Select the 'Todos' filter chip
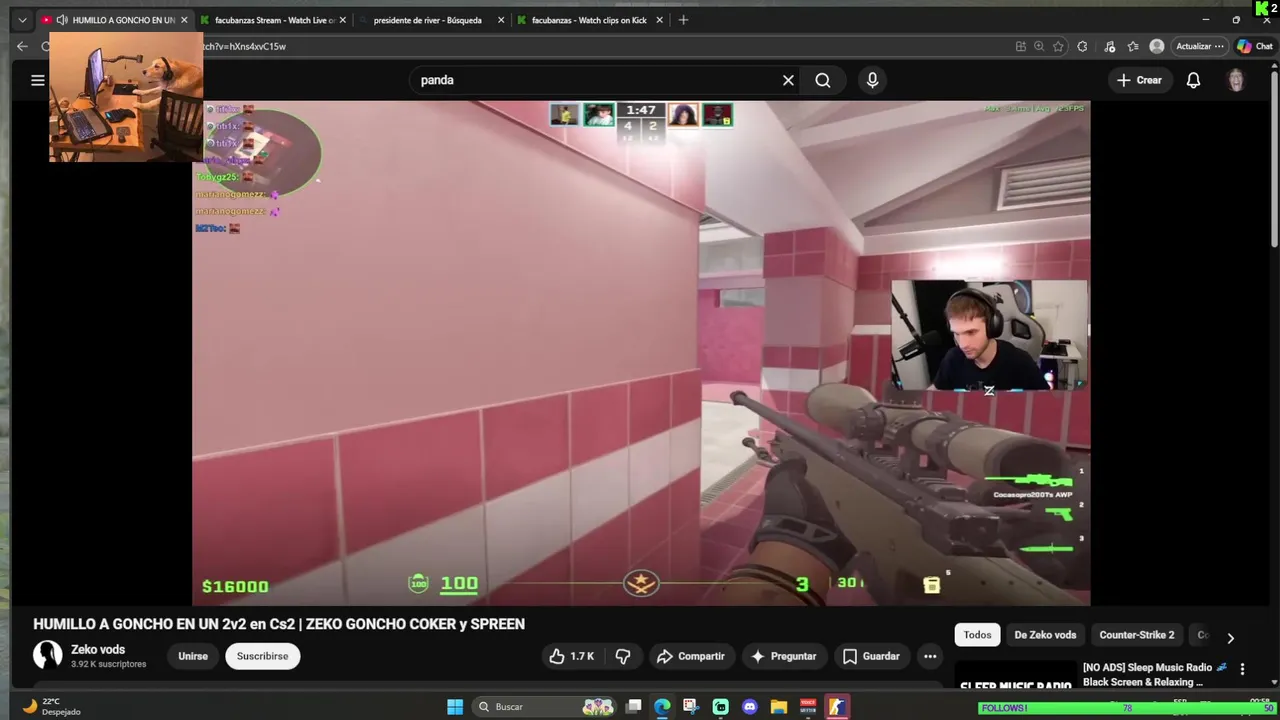Image resolution: width=1280 pixels, height=720 pixels. 977,635
